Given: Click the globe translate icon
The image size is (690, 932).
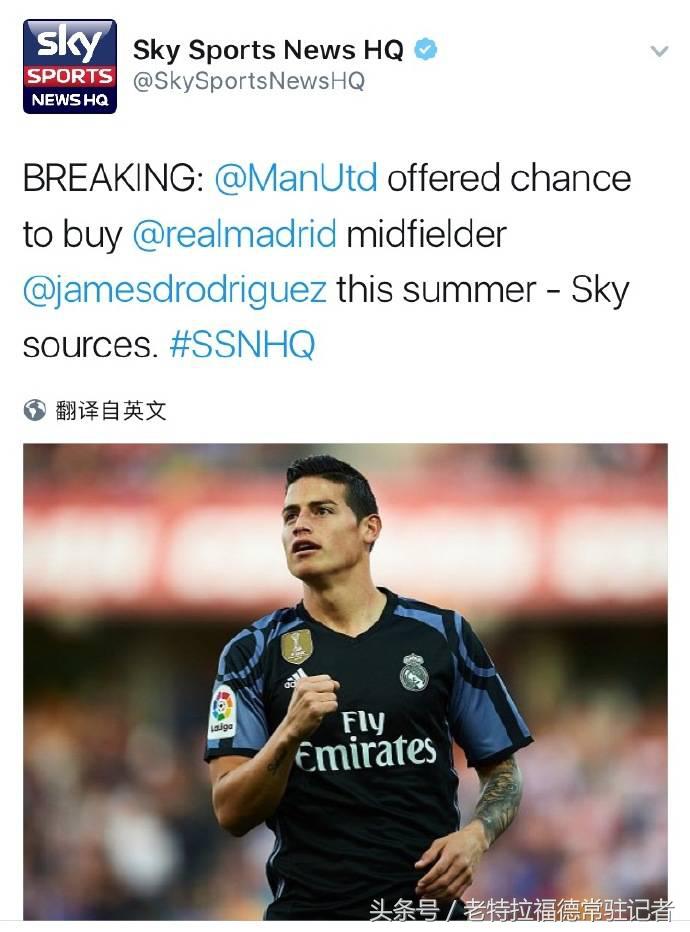Looking at the screenshot, I should [34, 410].
